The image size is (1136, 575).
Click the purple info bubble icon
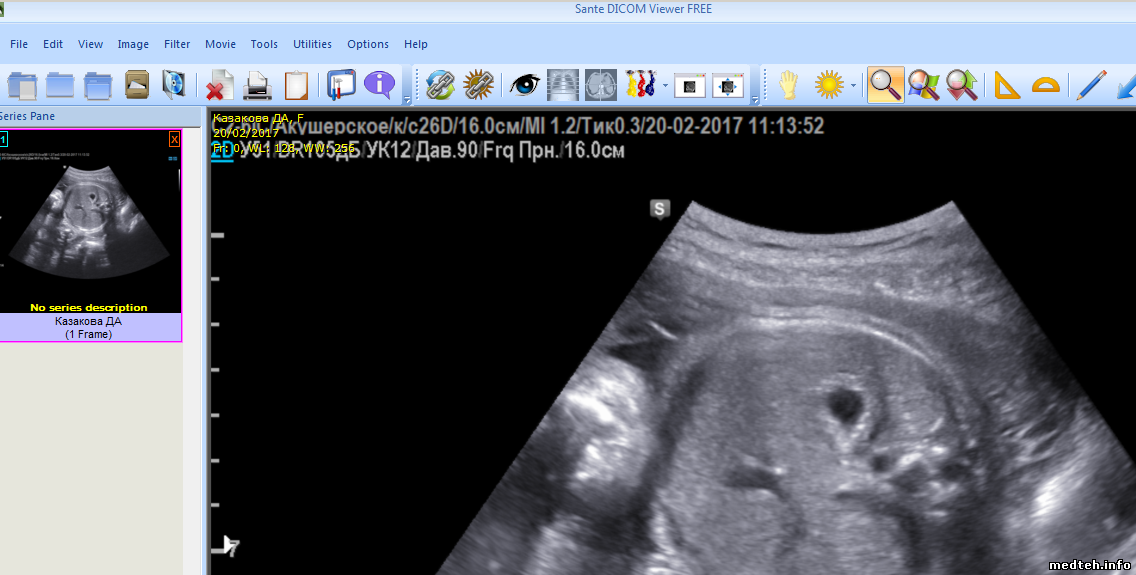[x=379, y=85]
